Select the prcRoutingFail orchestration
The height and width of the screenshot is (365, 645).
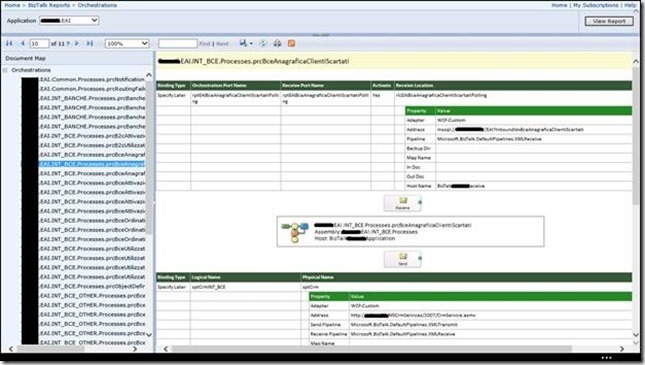pyautogui.click(x=92, y=88)
